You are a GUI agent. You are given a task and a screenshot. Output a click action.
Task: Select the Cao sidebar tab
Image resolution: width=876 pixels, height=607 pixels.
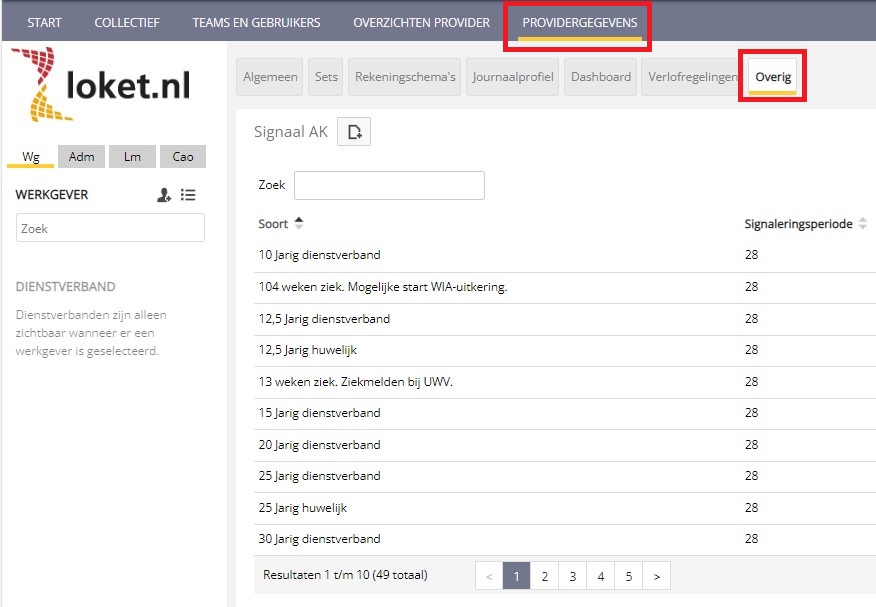183,156
